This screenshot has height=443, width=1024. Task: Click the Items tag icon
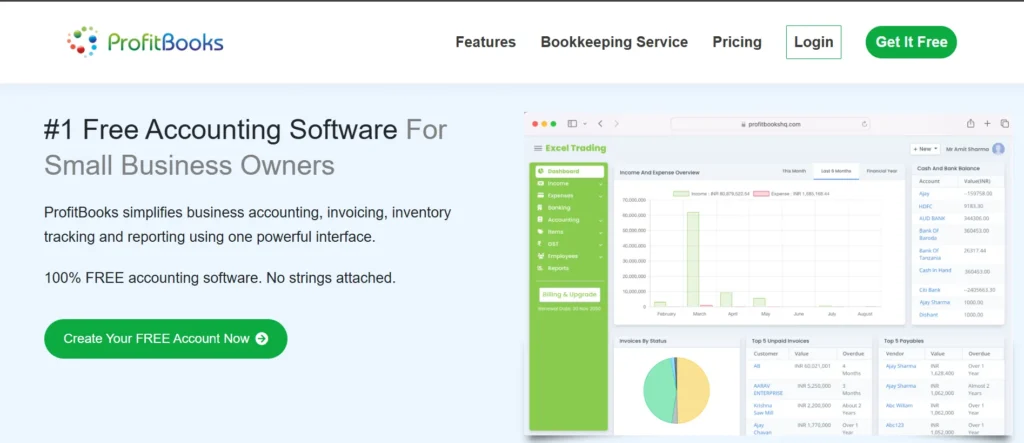pos(541,232)
